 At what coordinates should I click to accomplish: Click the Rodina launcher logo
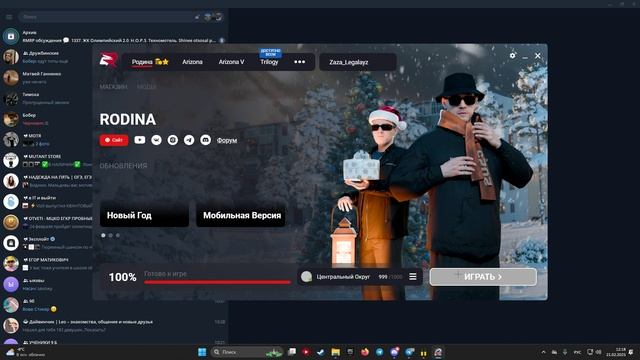[x=109, y=60]
